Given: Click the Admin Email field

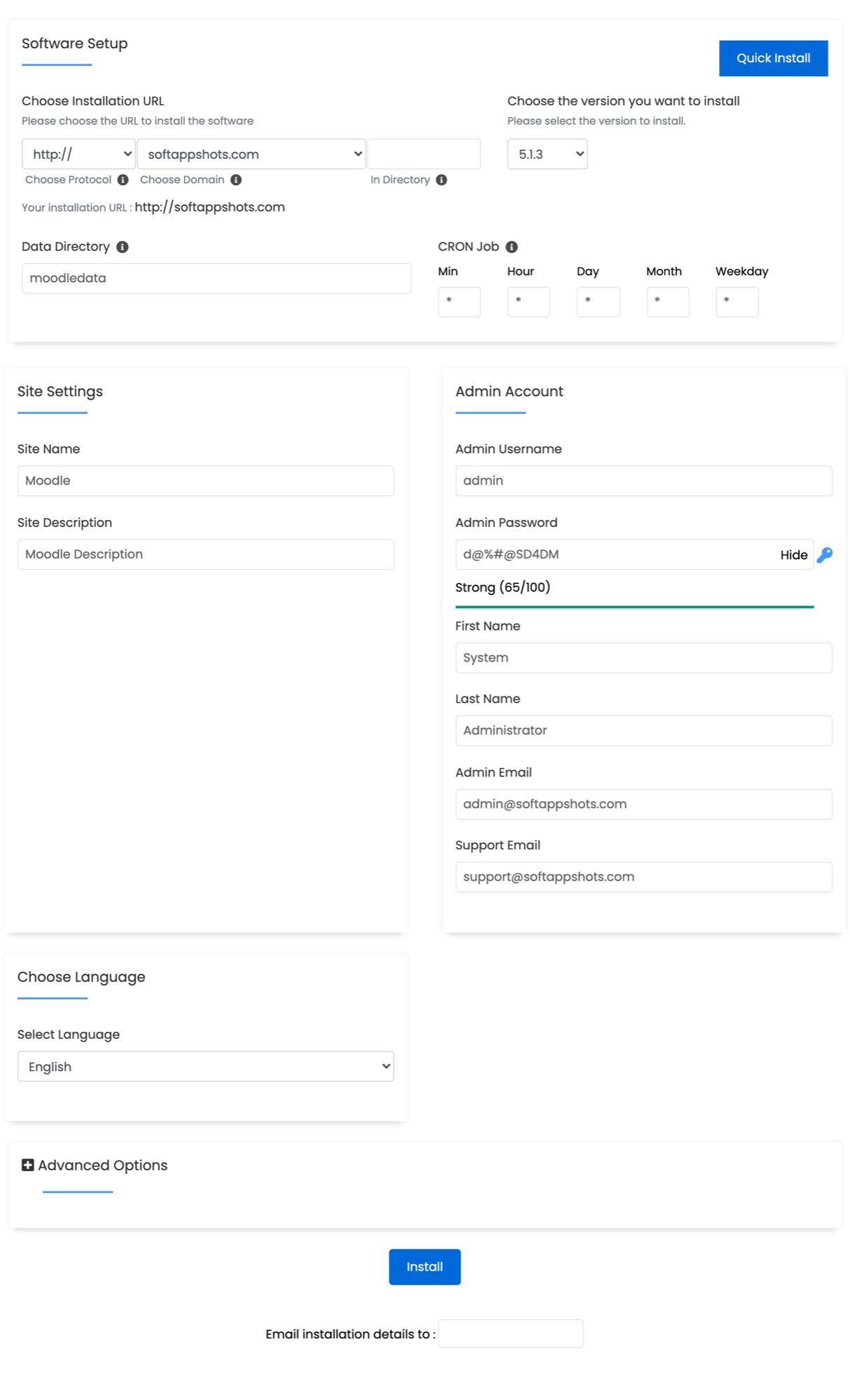Looking at the screenshot, I should tap(643, 804).
